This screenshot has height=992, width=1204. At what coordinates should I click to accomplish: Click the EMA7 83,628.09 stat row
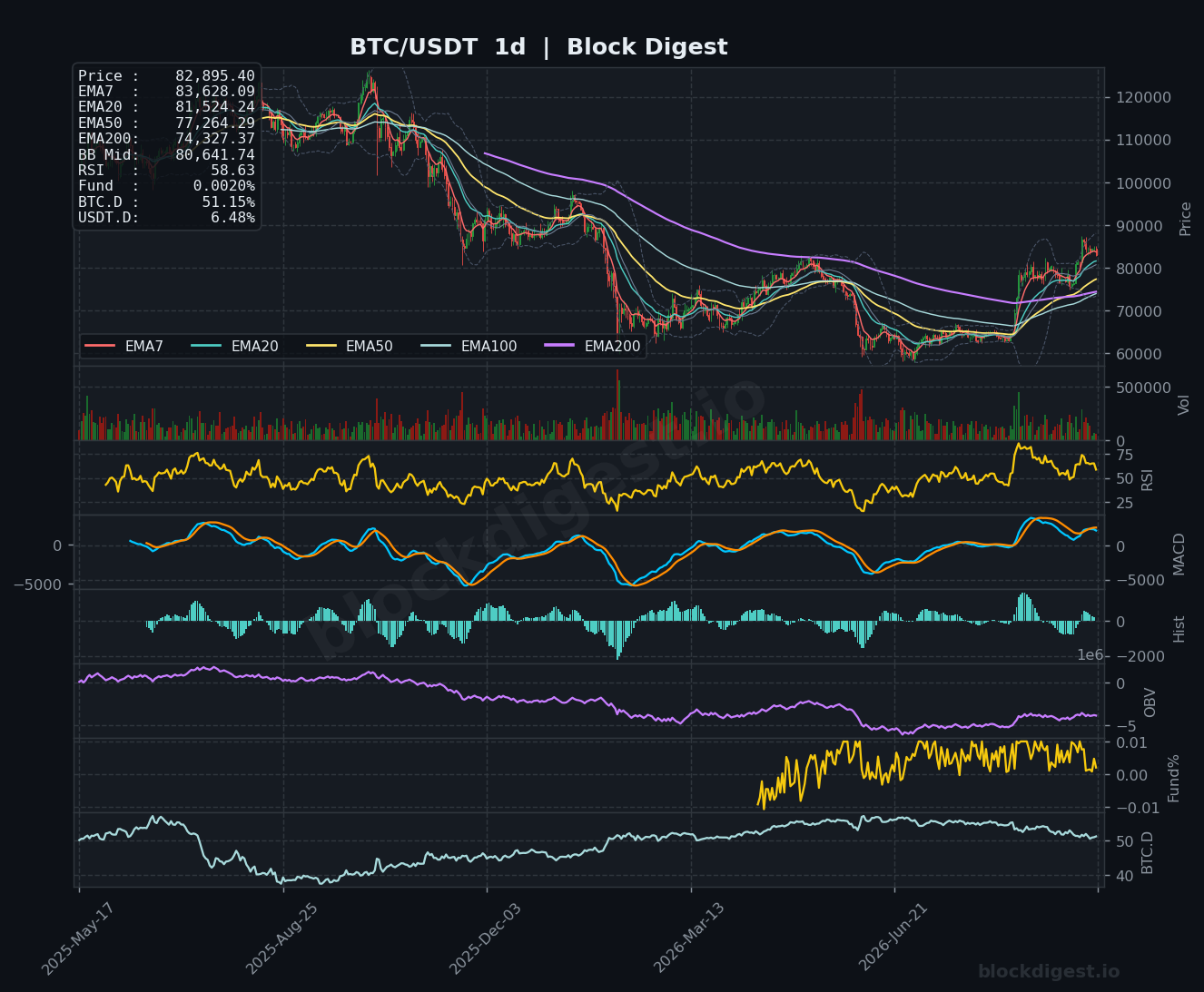coord(166,92)
